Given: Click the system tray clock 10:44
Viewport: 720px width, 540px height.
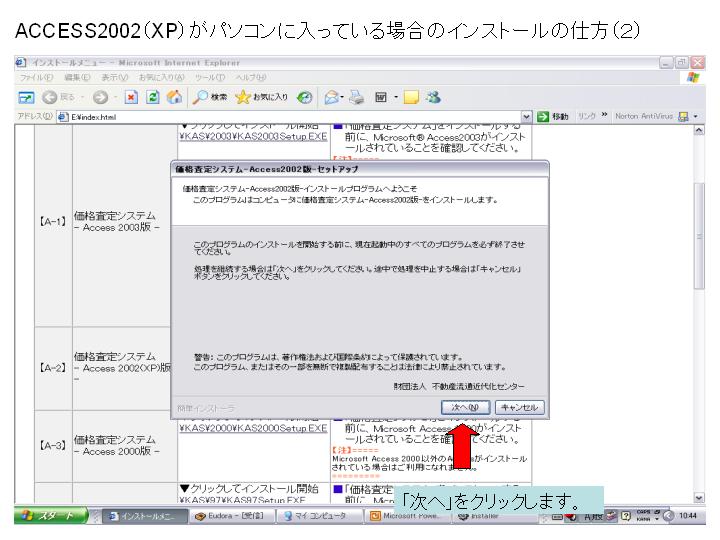Looking at the screenshot, I should (x=687, y=516).
